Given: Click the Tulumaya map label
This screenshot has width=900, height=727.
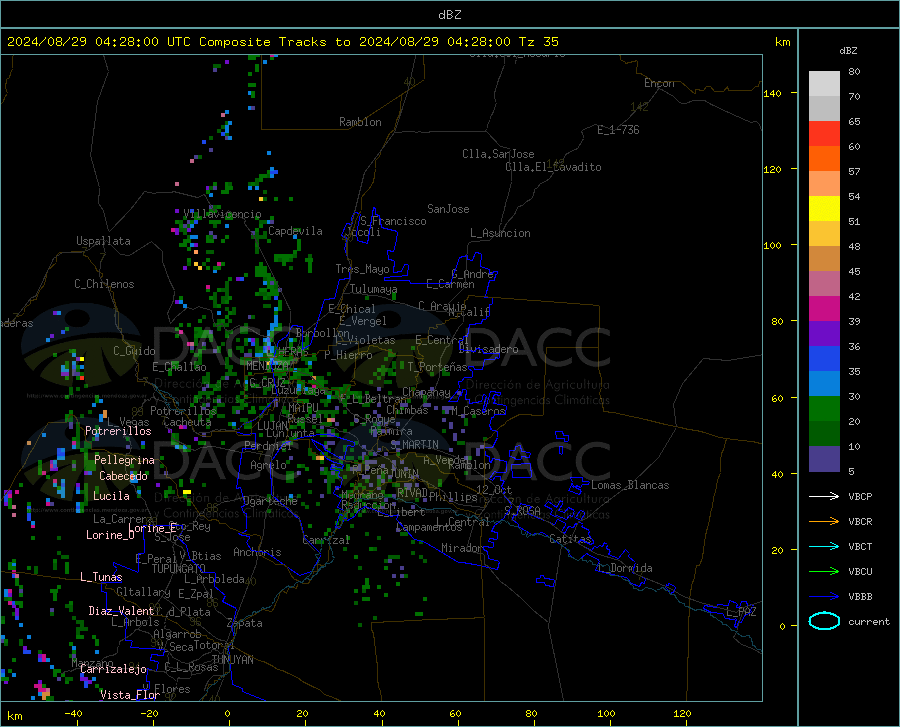Looking at the screenshot, I should 374,289.
